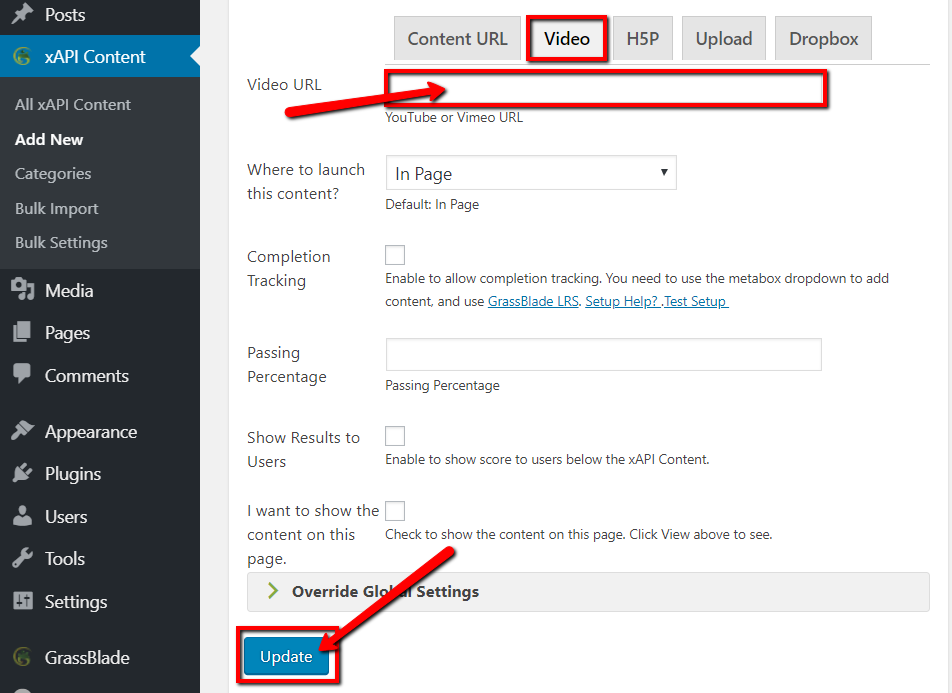Viewport: 952px width, 693px height.
Task: Open Comments via the speech bubble icon
Action: pos(22,375)
